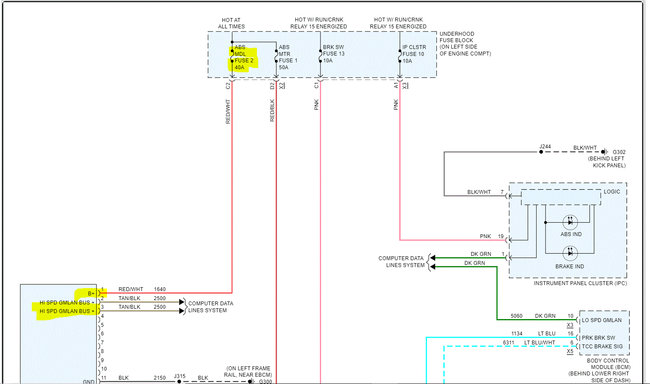Image resolution: width=650 pixels, height=384 pixels.
Task: Click circuit number 1134
Action: coord(517,333)
